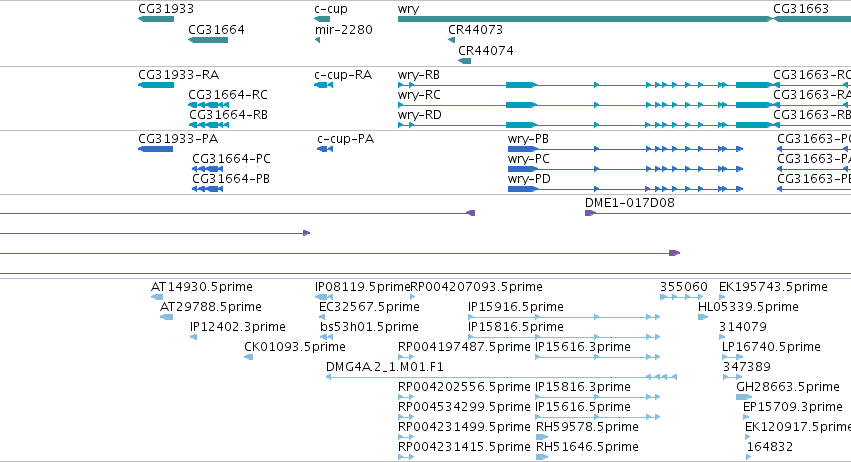Select RP004231415.5prime EST
The width and height of the screenshot is (851, 462).
click(406, 458)
